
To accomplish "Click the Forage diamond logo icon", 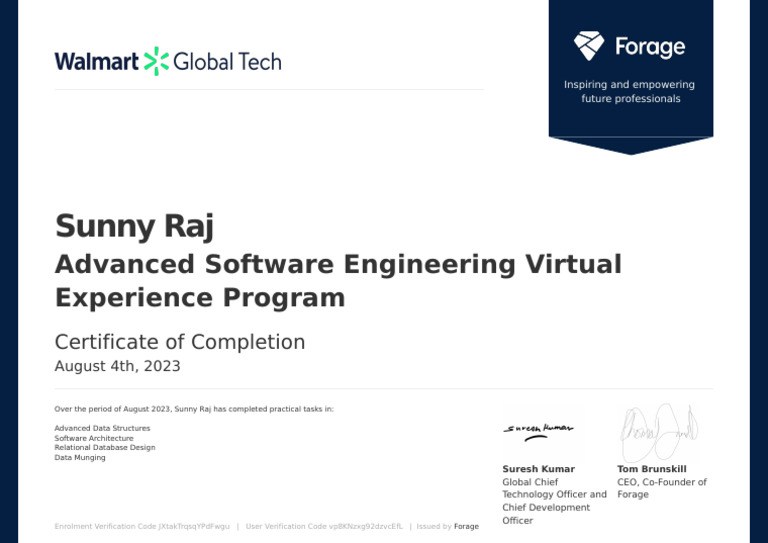I will (589, 46).
